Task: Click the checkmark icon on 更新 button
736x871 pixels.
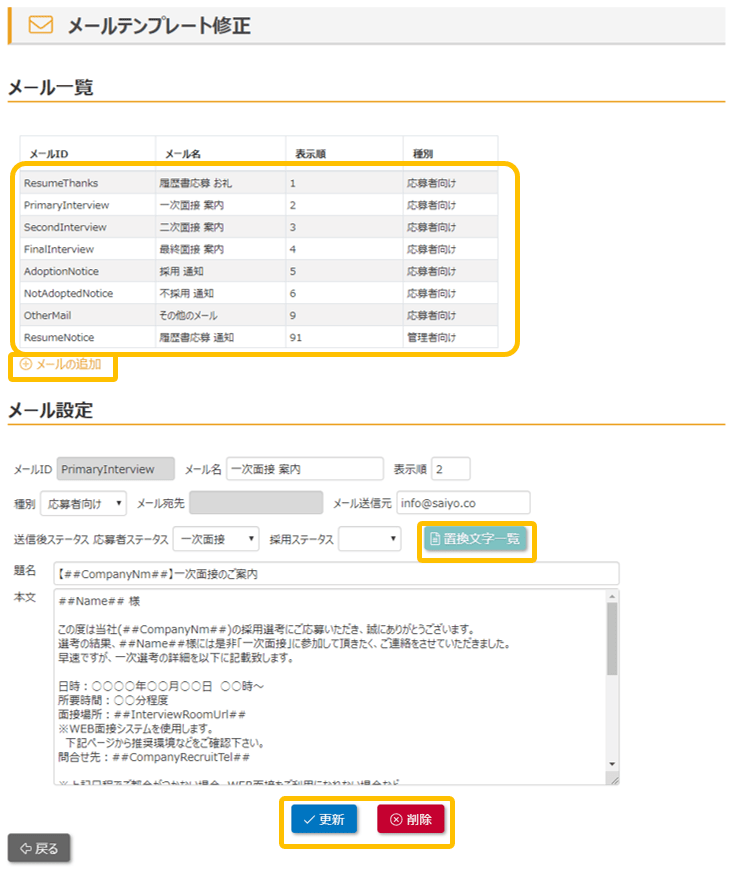Action: click(309, 819)
